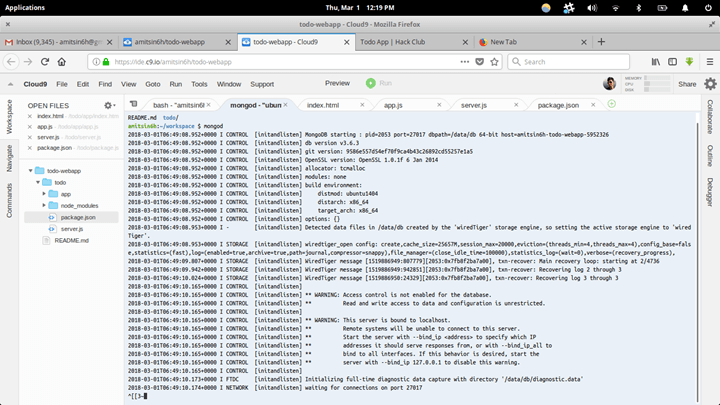
Task: Switch to amitsin6h/todo-webapp GitHub tab
Action: click(177, 42)
